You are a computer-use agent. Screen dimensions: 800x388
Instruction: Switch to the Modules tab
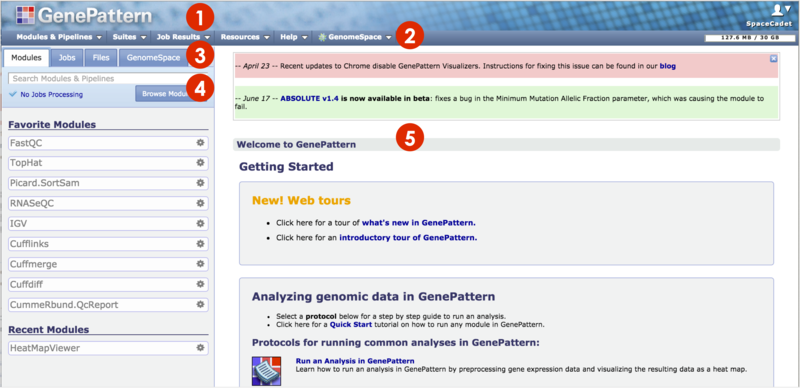point(27,58)
